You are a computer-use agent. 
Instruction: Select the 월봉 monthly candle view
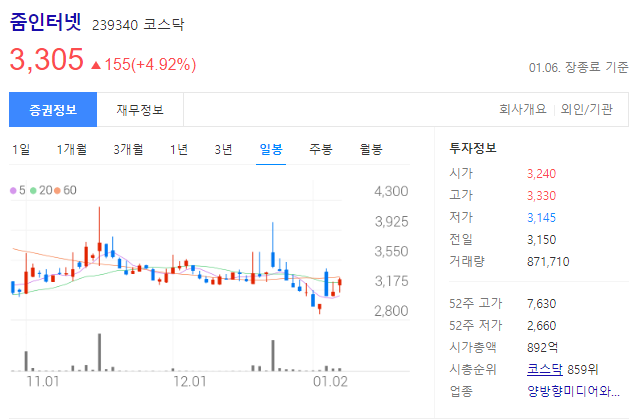click(371, 149)
